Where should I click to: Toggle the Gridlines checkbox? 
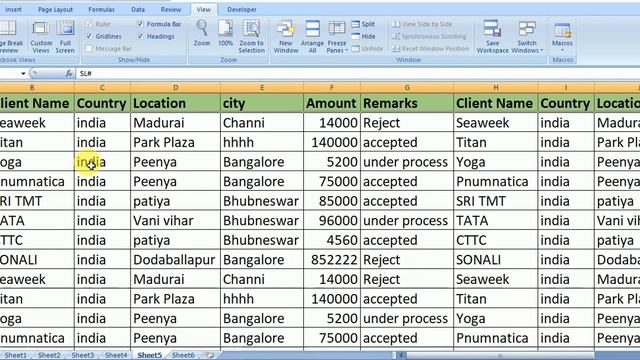point(89,36)
